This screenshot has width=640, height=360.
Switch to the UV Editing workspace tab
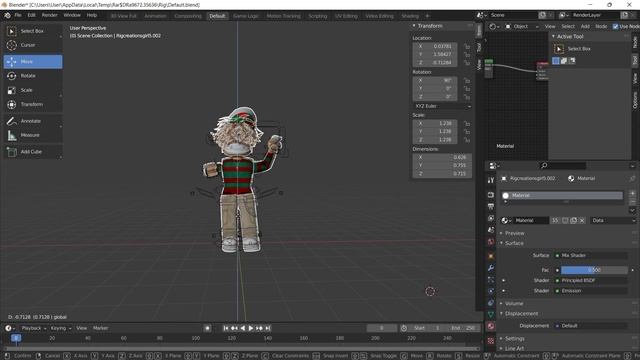[346, 16]
